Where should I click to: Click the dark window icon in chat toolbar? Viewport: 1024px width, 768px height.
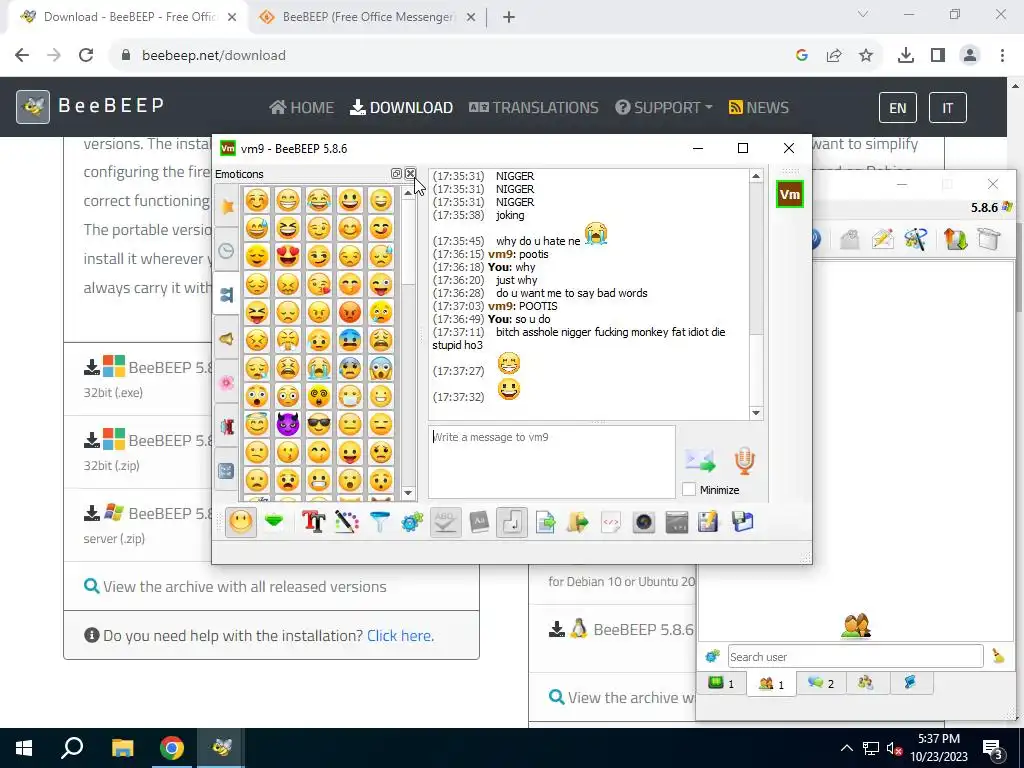[677, 522]
